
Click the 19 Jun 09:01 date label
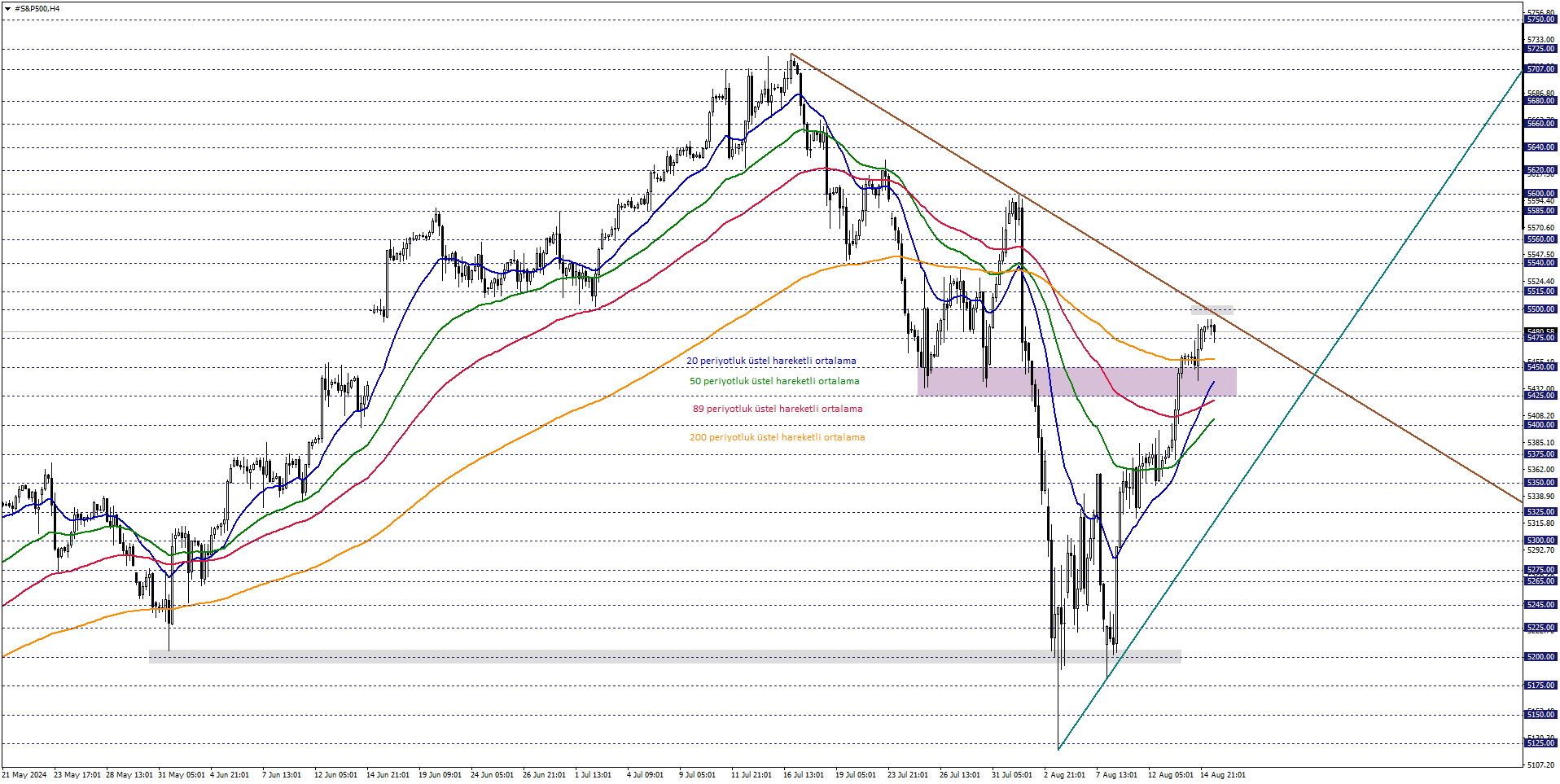point(440,775)
